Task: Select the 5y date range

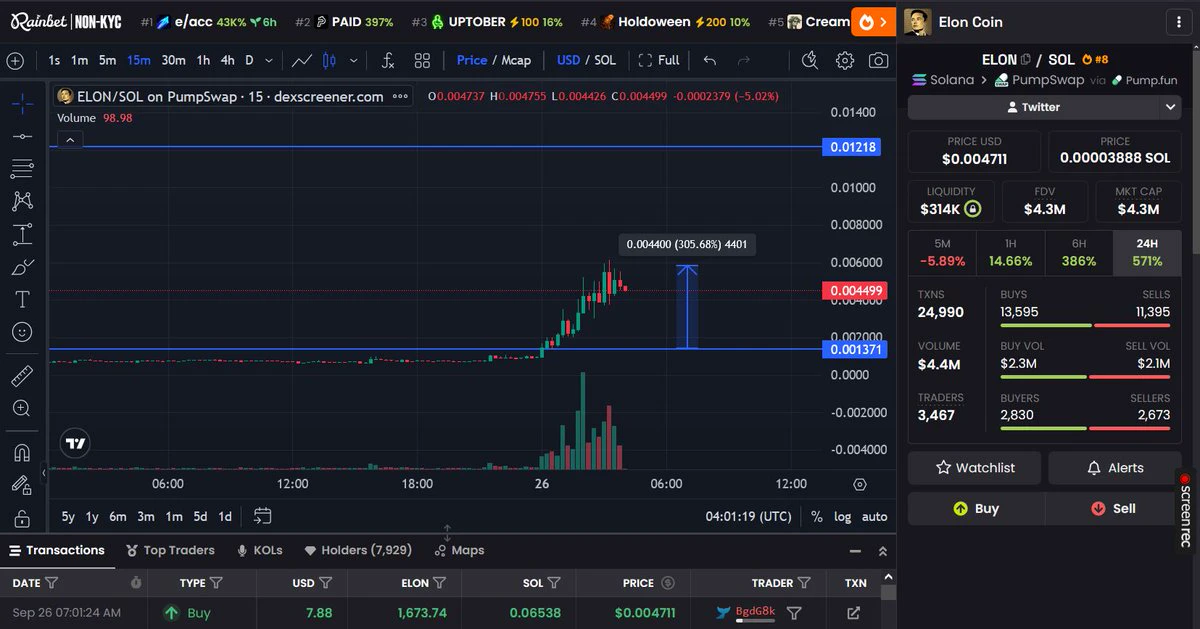Action: tap(68, 517)
